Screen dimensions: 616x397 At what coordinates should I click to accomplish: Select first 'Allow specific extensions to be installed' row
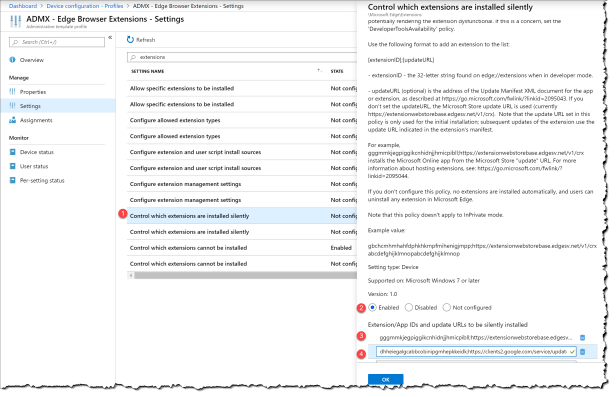[x=242, y=88]
